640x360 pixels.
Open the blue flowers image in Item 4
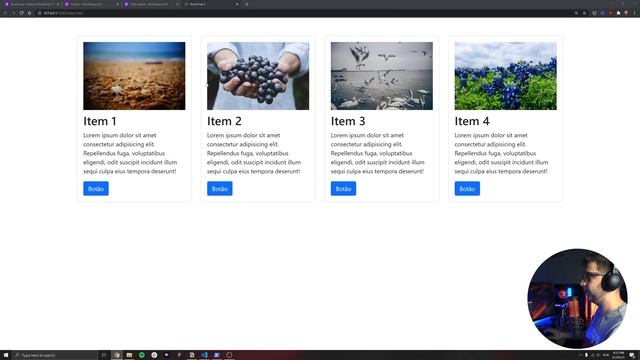click(x=505, y=76)
